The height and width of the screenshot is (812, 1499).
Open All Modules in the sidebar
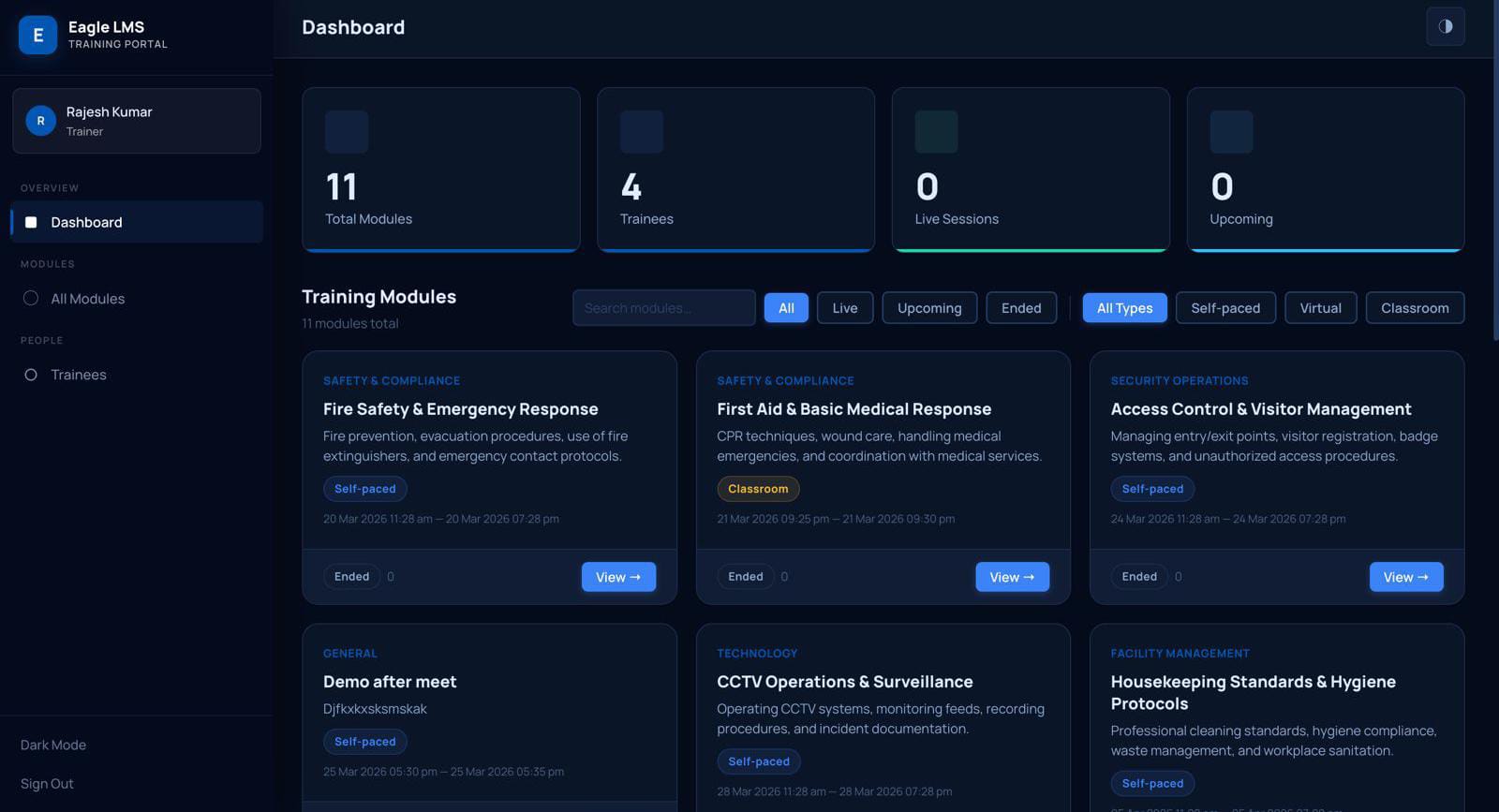137,298
